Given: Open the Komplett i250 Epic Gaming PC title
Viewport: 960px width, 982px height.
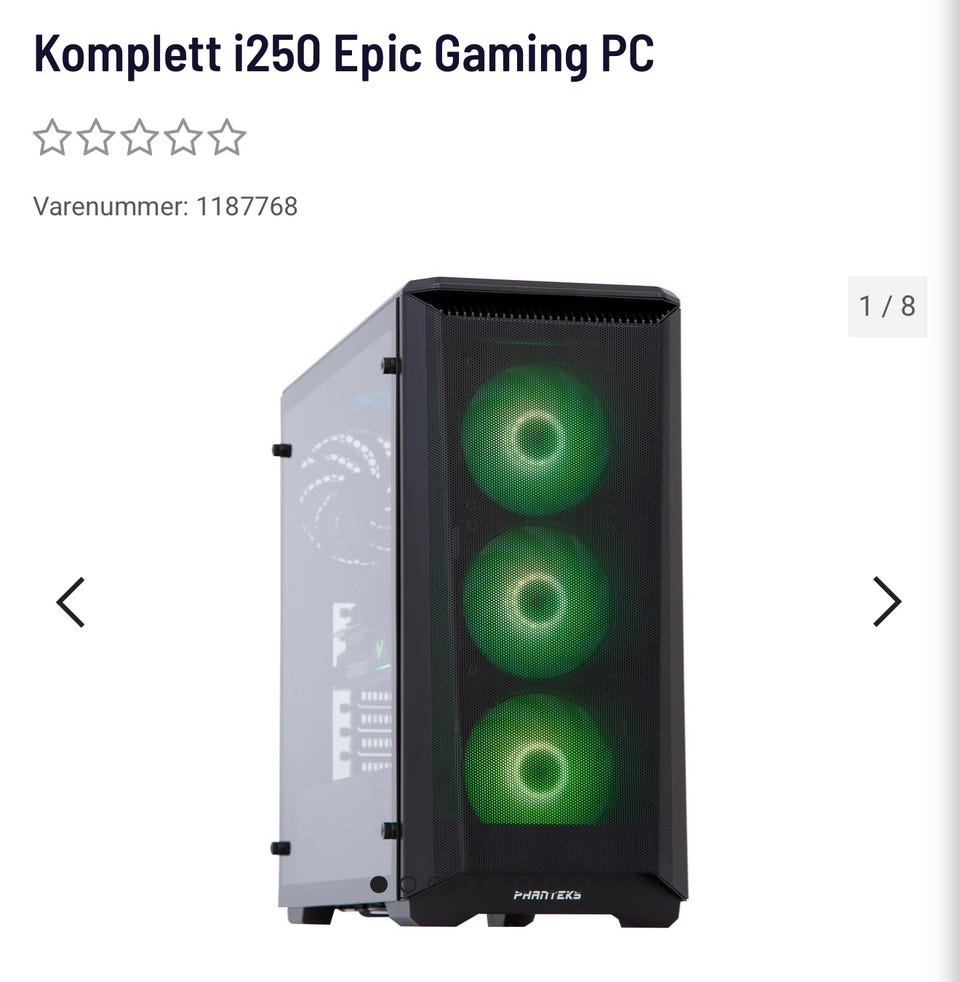Looking at the screenshot, I should click(x=344, y=54).
